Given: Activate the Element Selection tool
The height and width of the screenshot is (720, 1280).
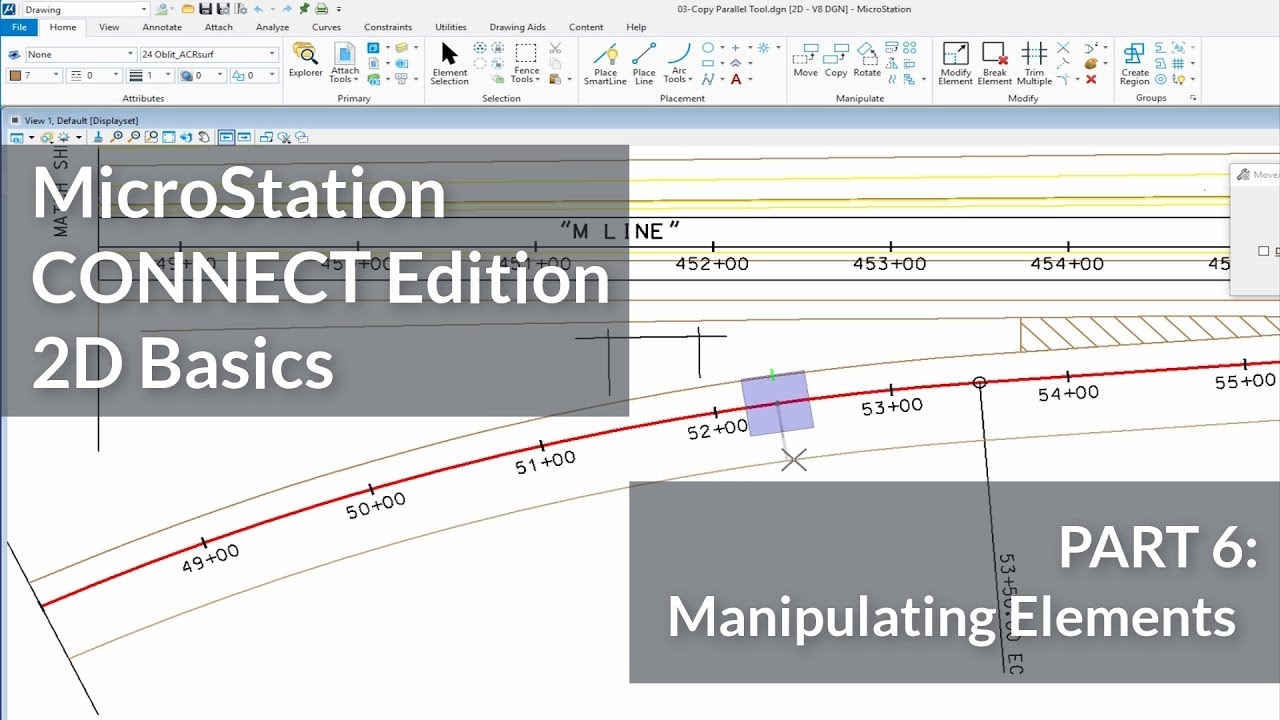Looking at the screenshot, I should [449, 63].
